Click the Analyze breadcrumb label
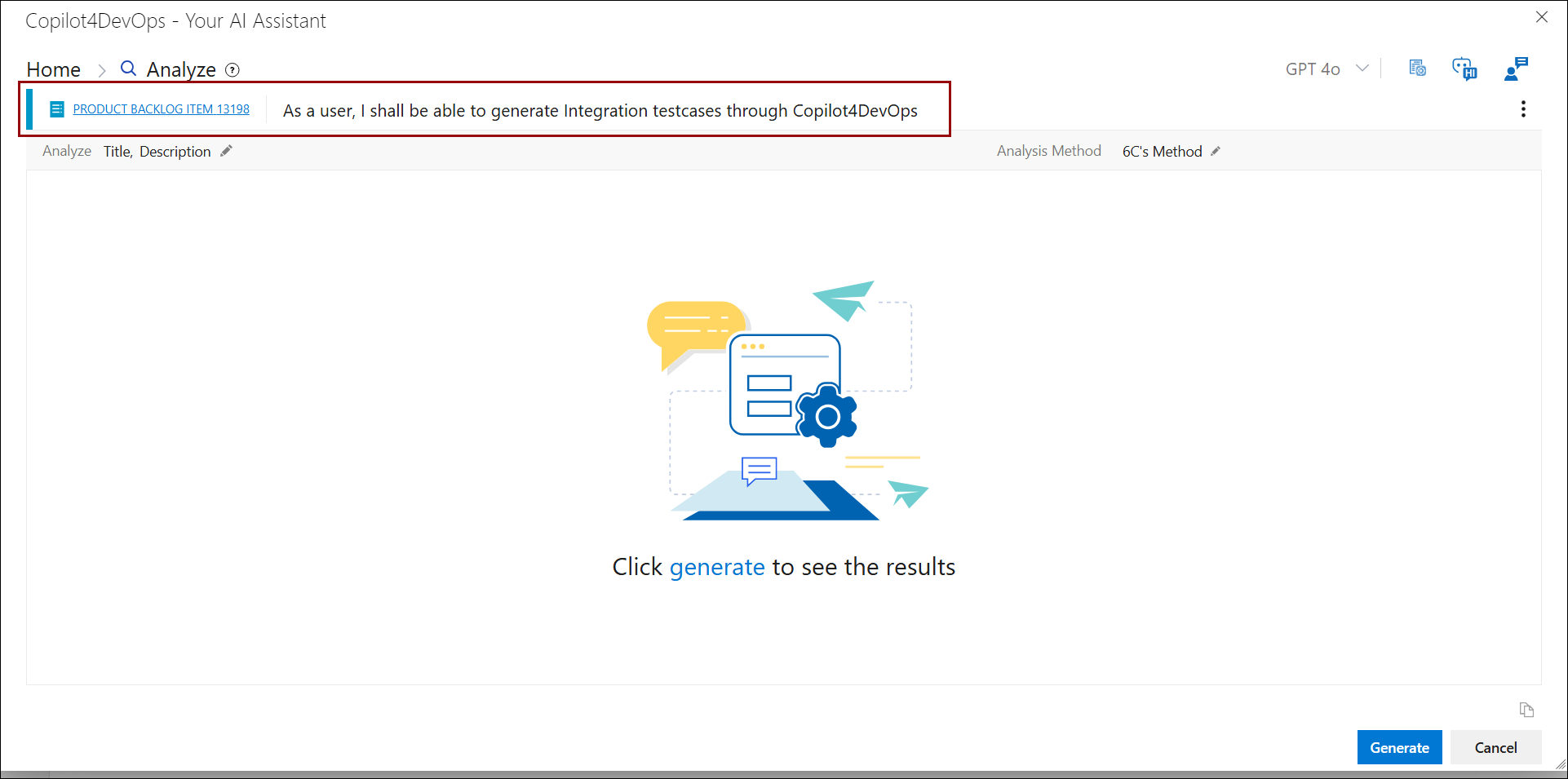This screenshot has width=1568, height=779. tap(181, 69)
